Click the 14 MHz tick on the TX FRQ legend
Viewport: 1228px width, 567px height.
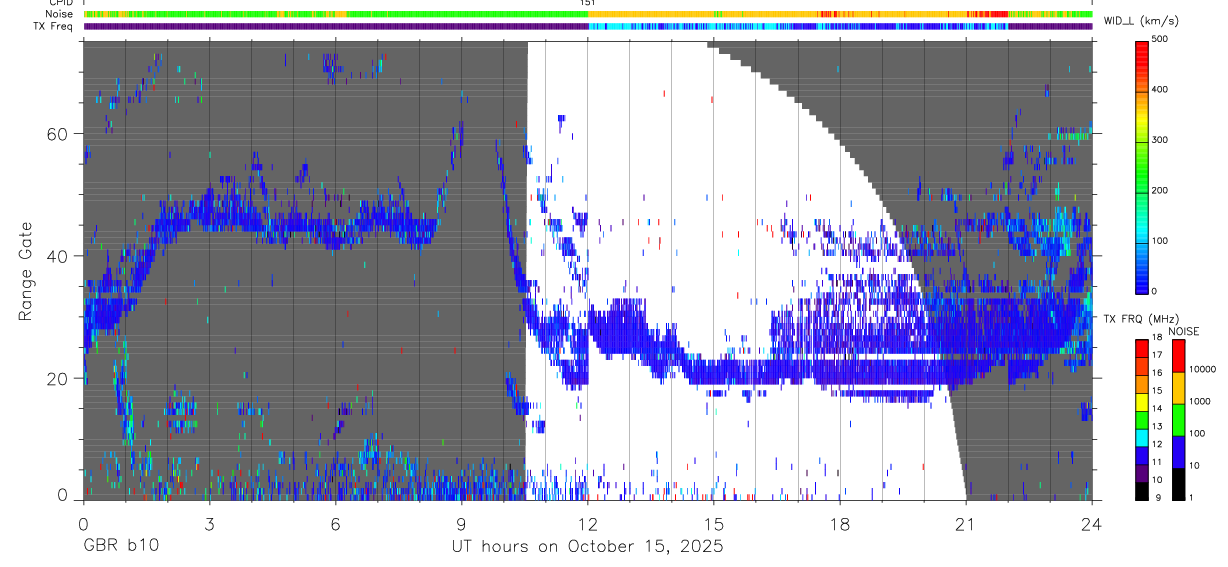coord(1157,410)
